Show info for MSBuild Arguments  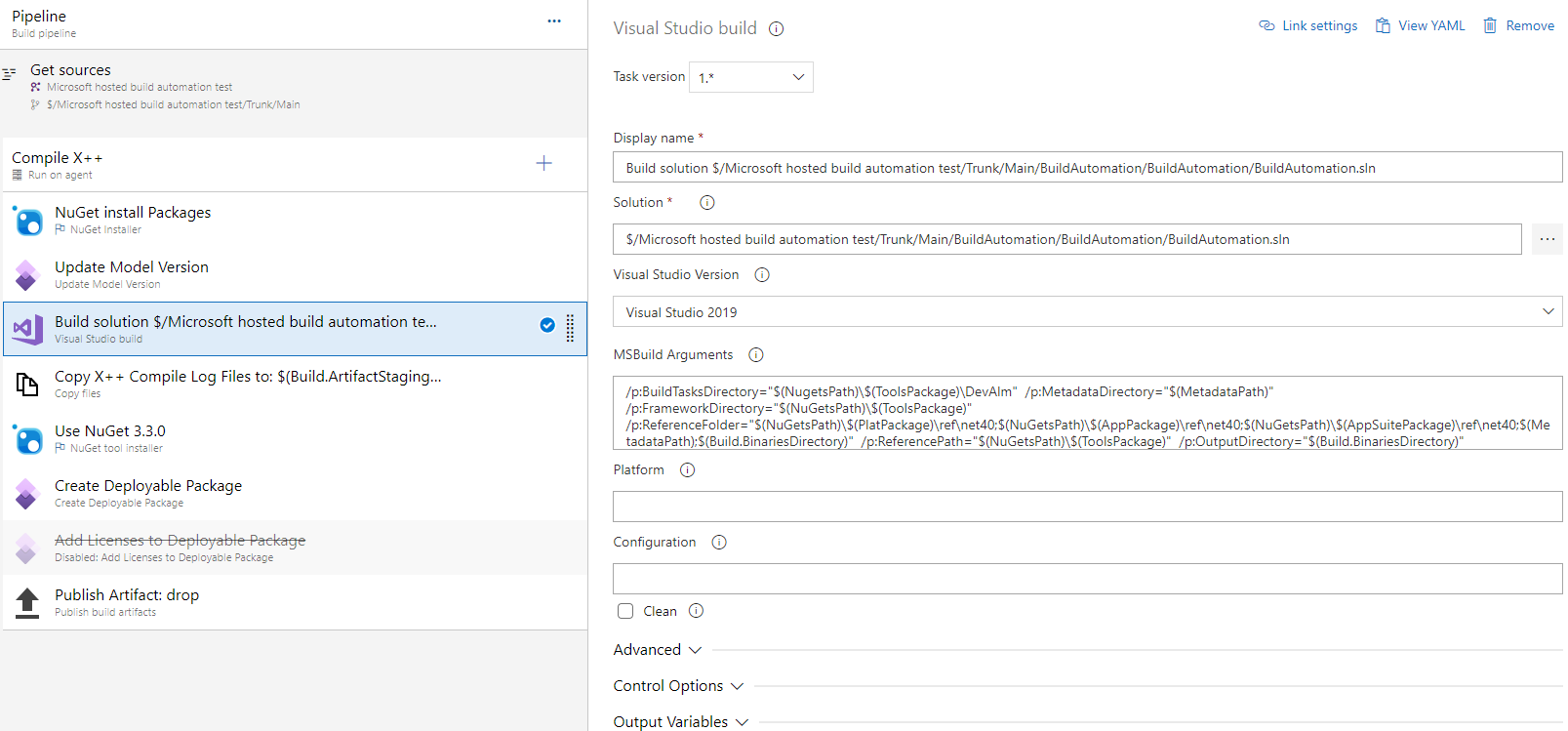756,355
